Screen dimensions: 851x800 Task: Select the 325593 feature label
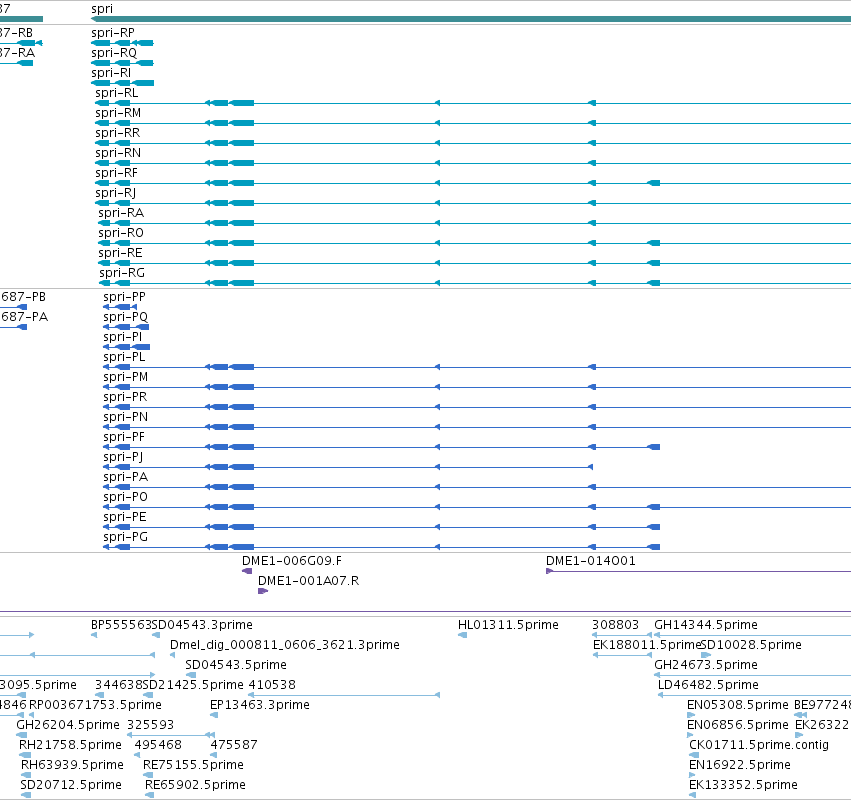150,725
